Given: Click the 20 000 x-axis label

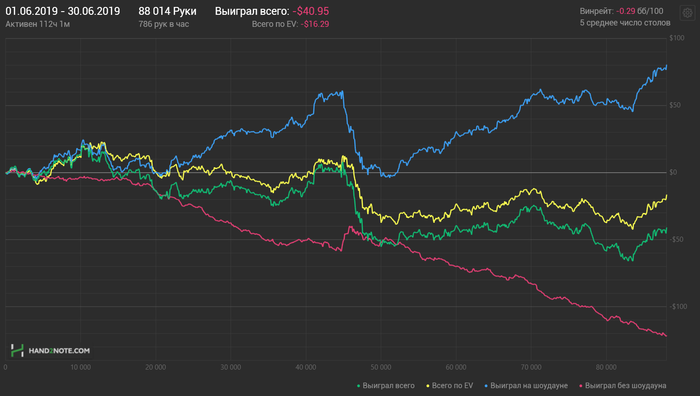Looking at the screenshot, I should pyautogui.click(x=155, y=367).
